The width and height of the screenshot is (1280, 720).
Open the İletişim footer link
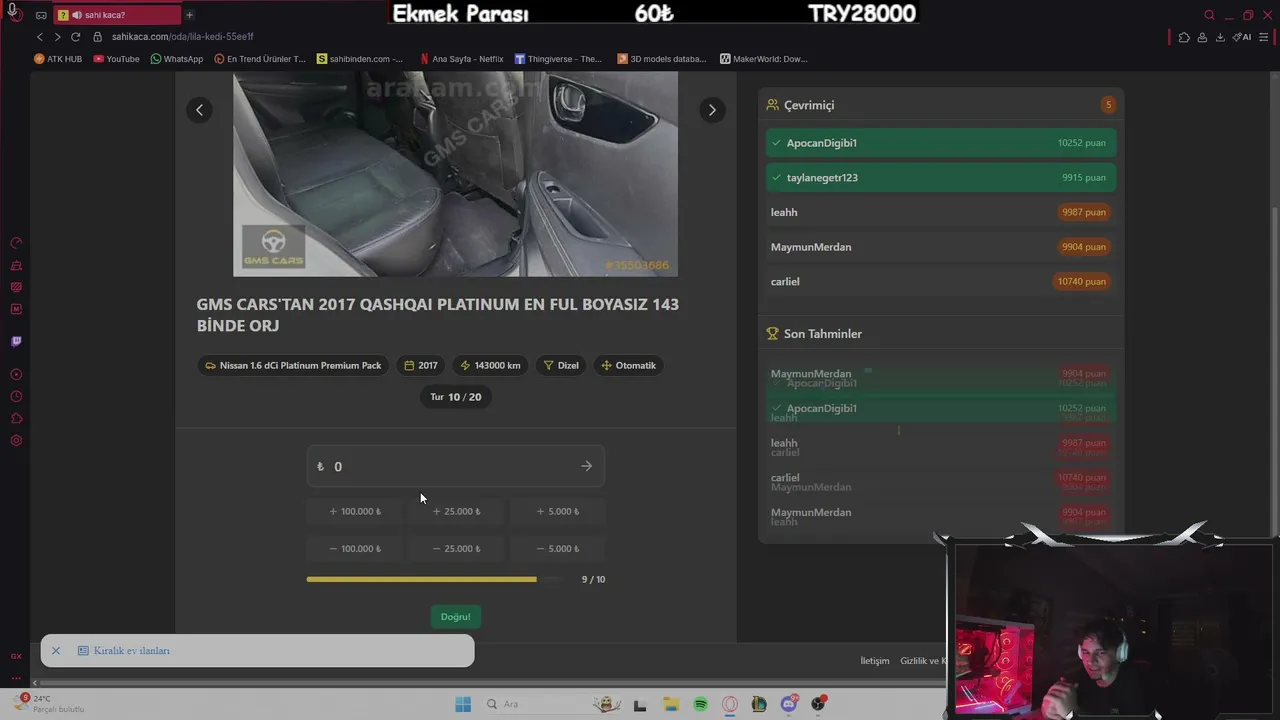(x=875, y=661)
